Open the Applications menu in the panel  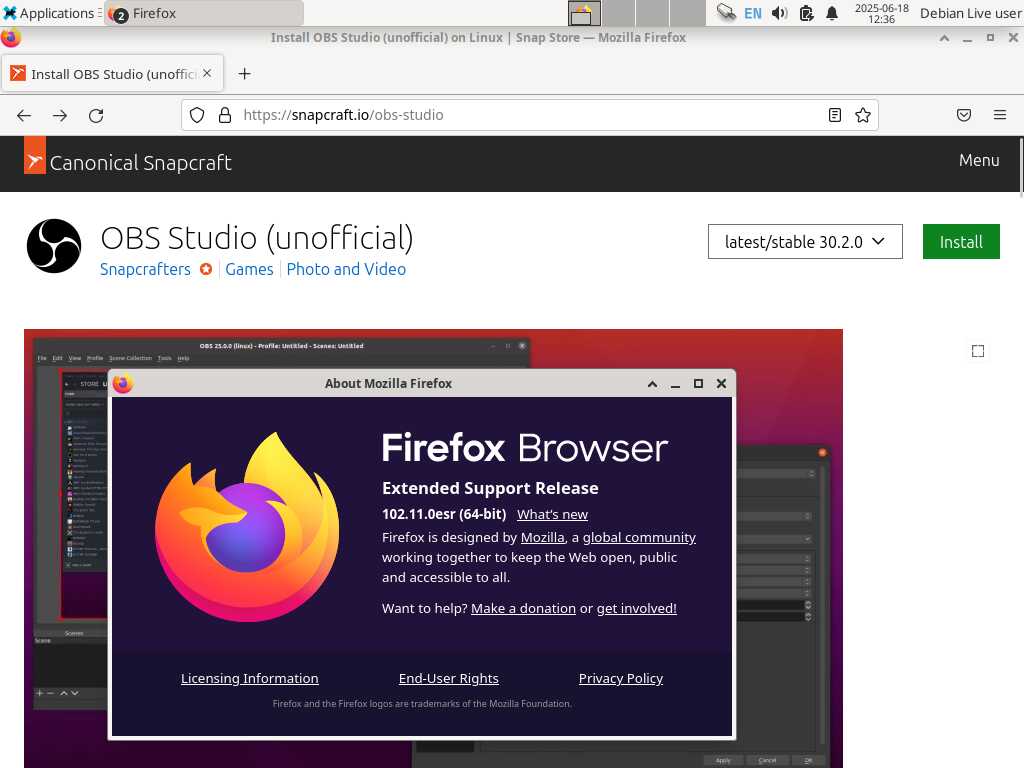pyautogui.click(x=51, y=13)
